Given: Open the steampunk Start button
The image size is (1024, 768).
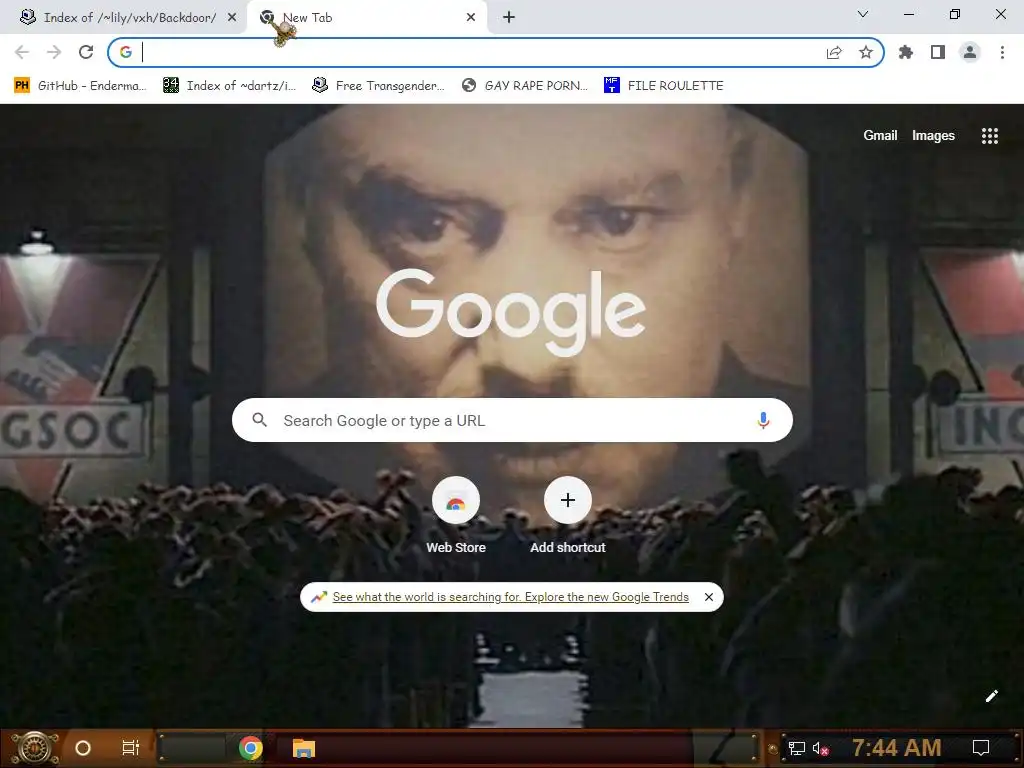Looking at the screenshot, I should point(35,748).
